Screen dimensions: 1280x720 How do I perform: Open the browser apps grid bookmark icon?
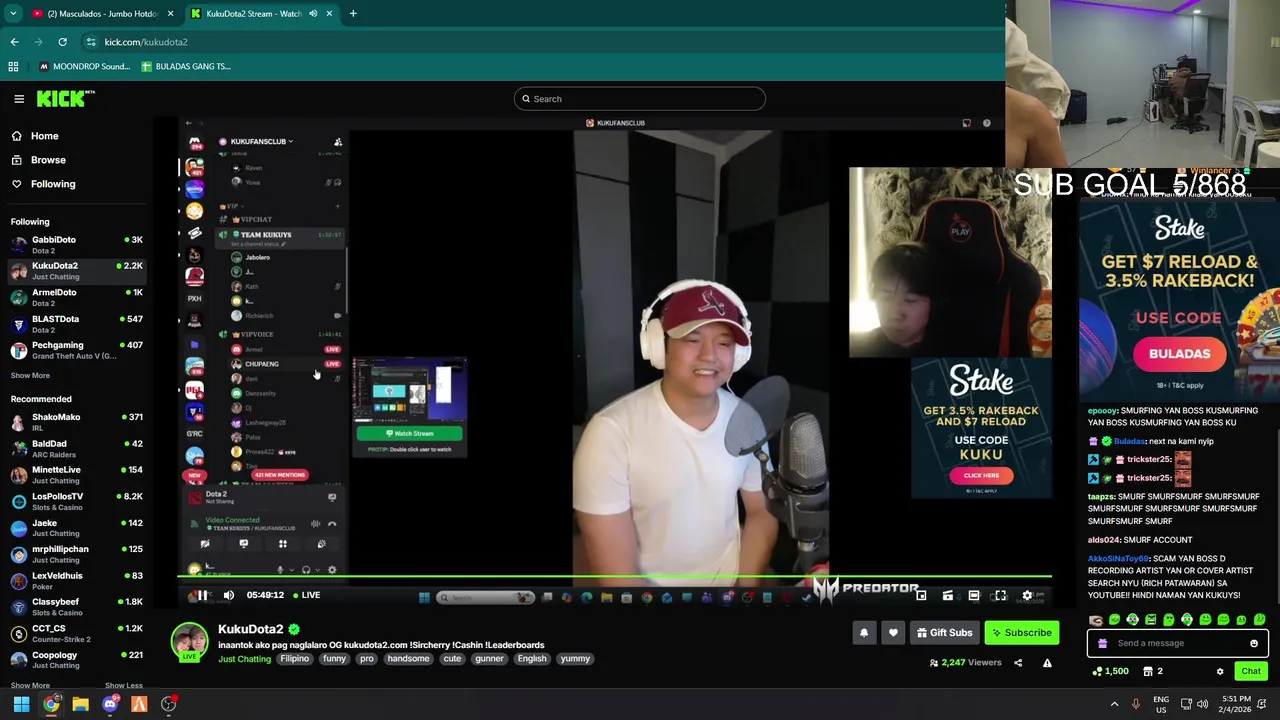click(x=13, y=66)
